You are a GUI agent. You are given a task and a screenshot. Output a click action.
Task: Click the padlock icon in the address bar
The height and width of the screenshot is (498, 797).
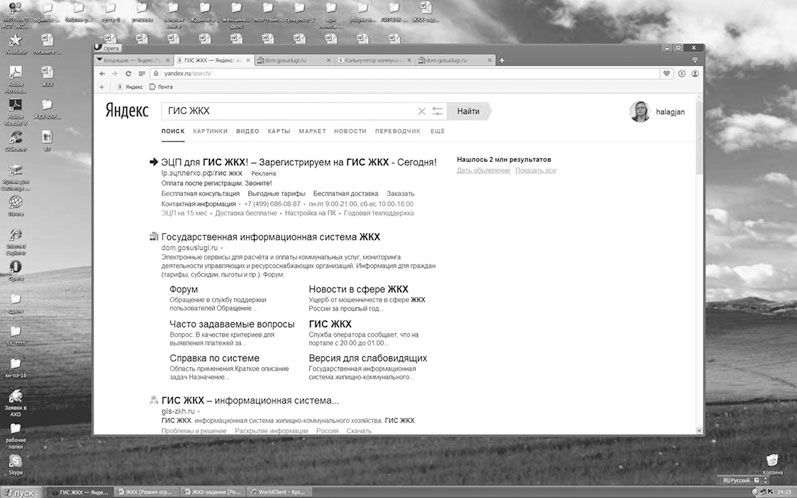pyautogui.click(x=156, y=74)
